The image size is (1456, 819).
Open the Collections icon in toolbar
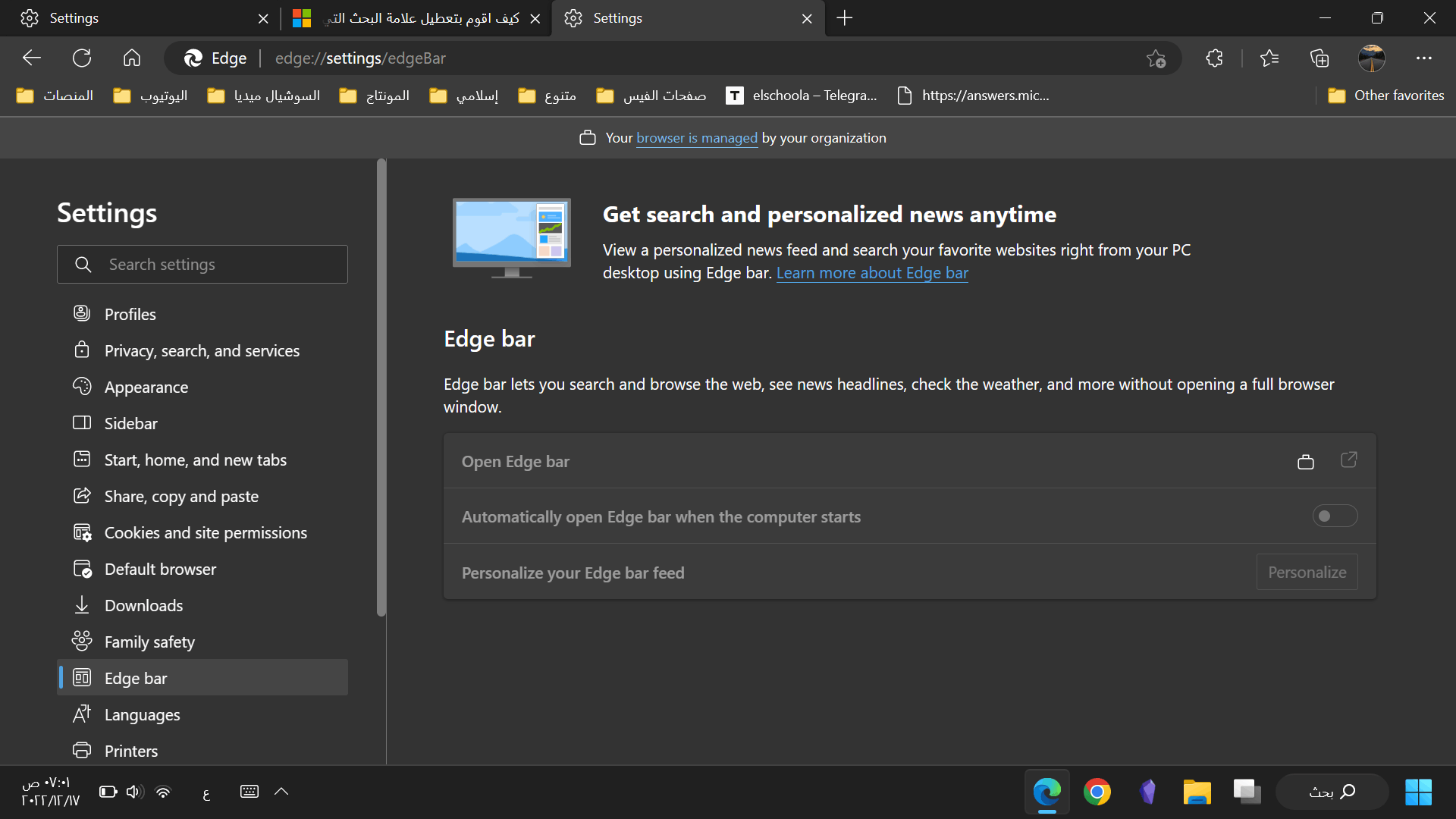click(1319, 58)
